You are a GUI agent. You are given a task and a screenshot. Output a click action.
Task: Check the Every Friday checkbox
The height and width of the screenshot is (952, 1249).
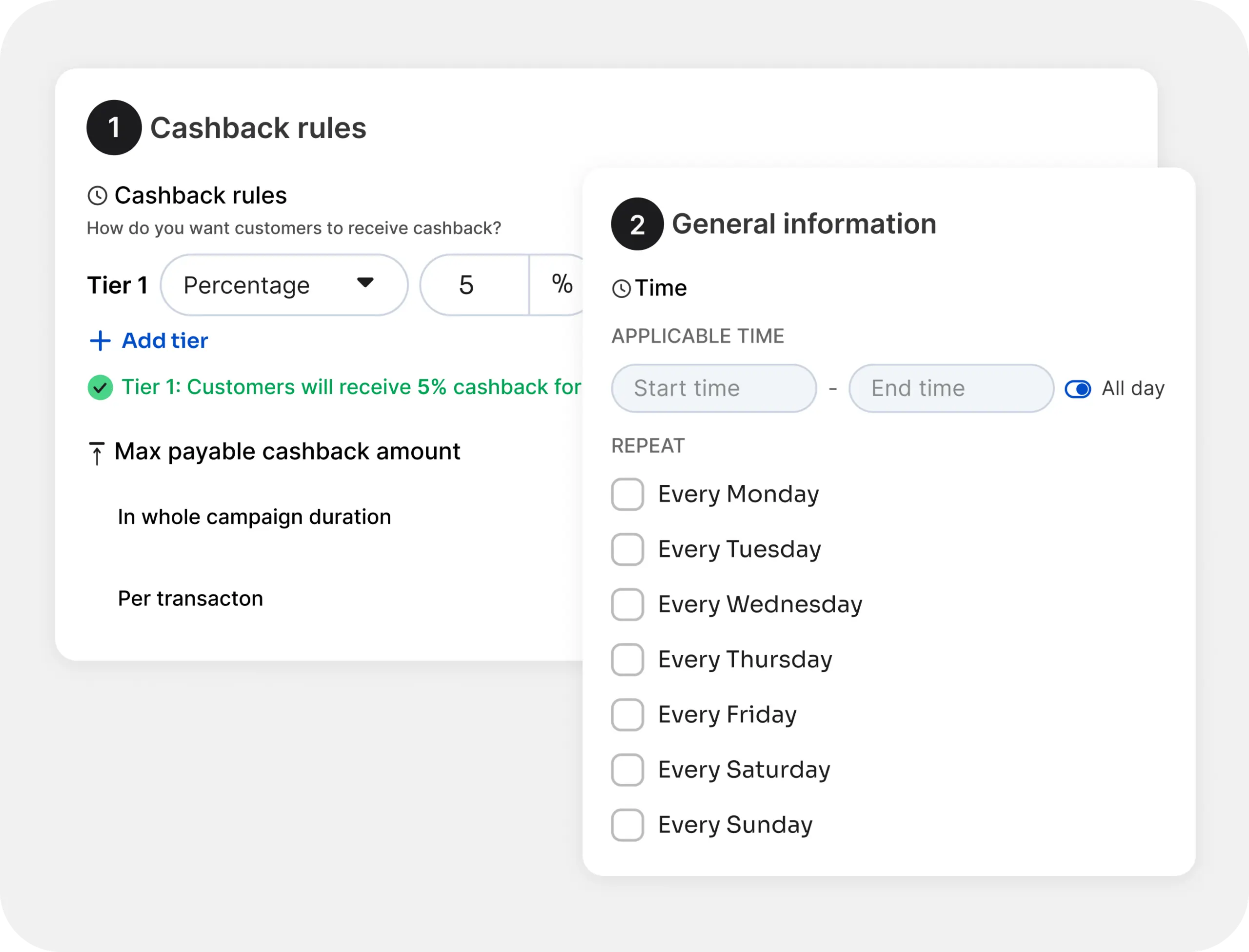tap(627, 714)
